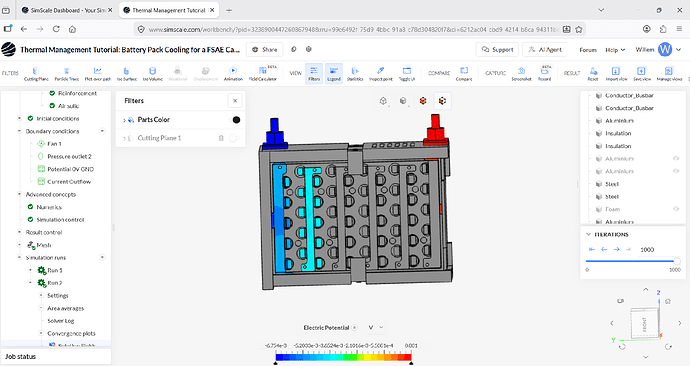Show the second hidden Aluminium part
Viewport: 690px width, 366px height.
point(676,171)
